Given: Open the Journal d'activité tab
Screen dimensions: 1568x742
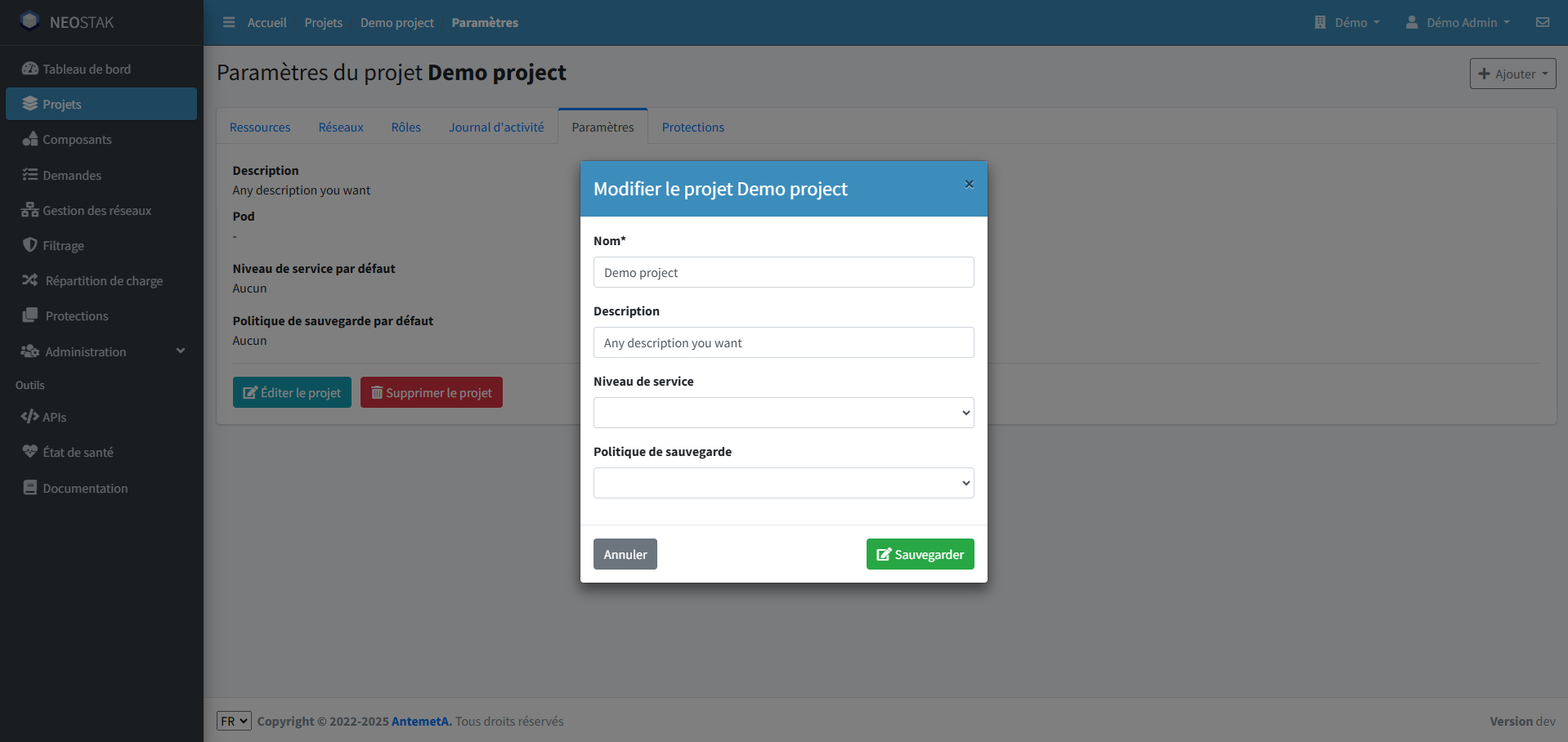Looking at the screenshot, I should [x=495, y=127].
